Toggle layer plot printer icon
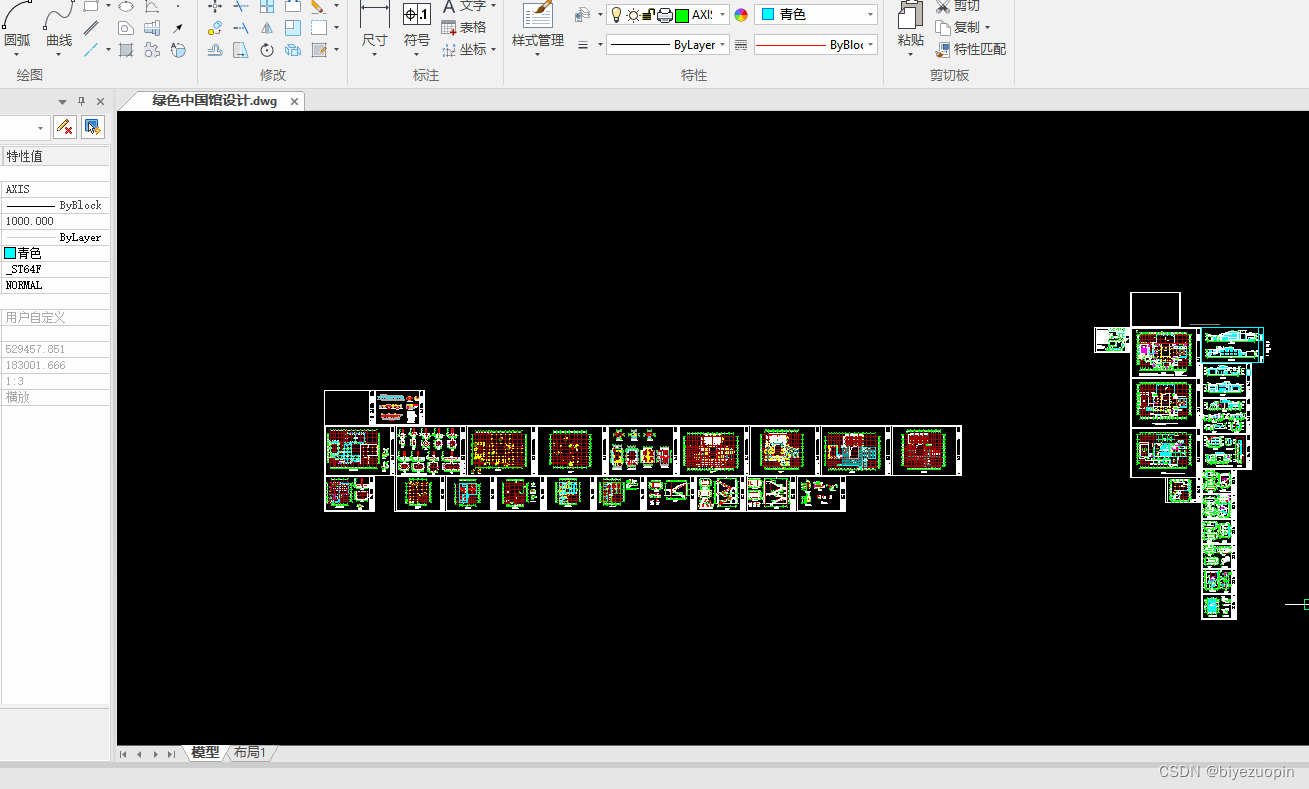 (664, 15)
